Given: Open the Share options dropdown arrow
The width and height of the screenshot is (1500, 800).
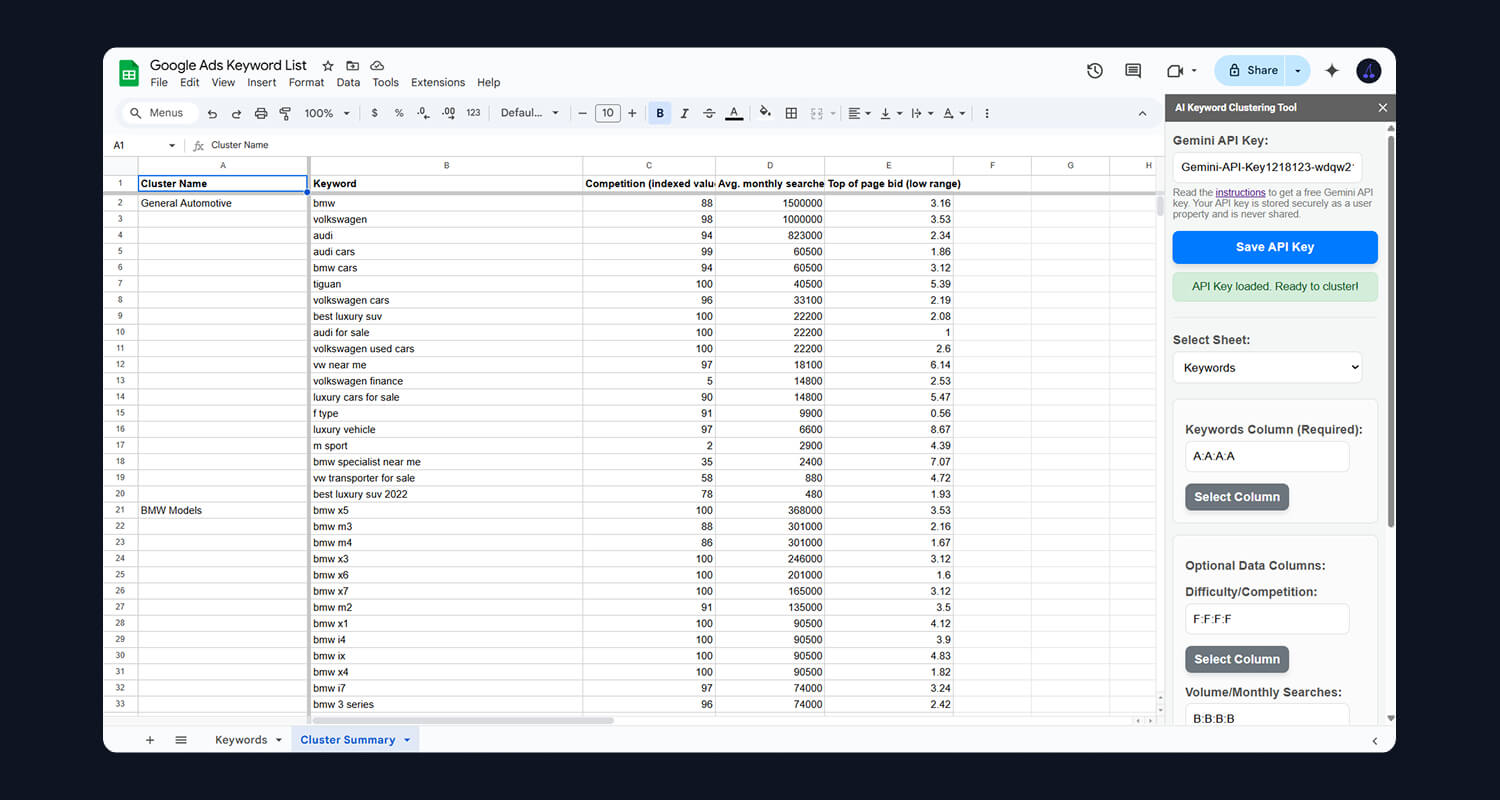Looking at the screenshot, I should 1298,70.
